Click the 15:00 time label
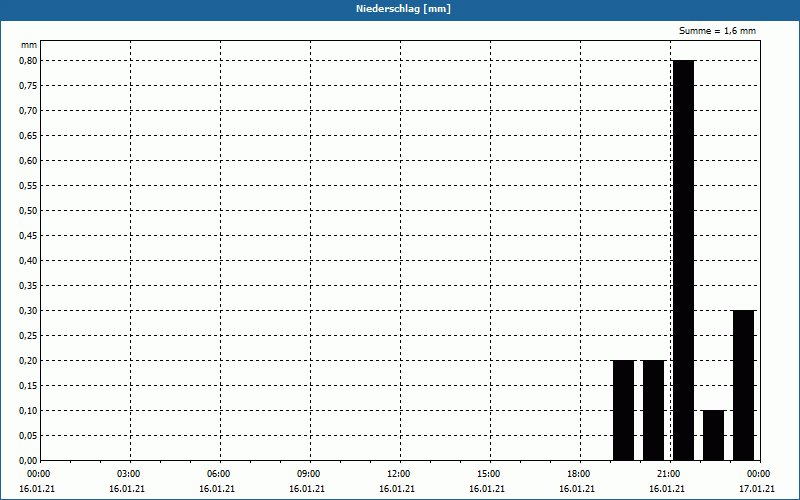The width and height of the screenshot is (800, 500). tap(489, 474)
